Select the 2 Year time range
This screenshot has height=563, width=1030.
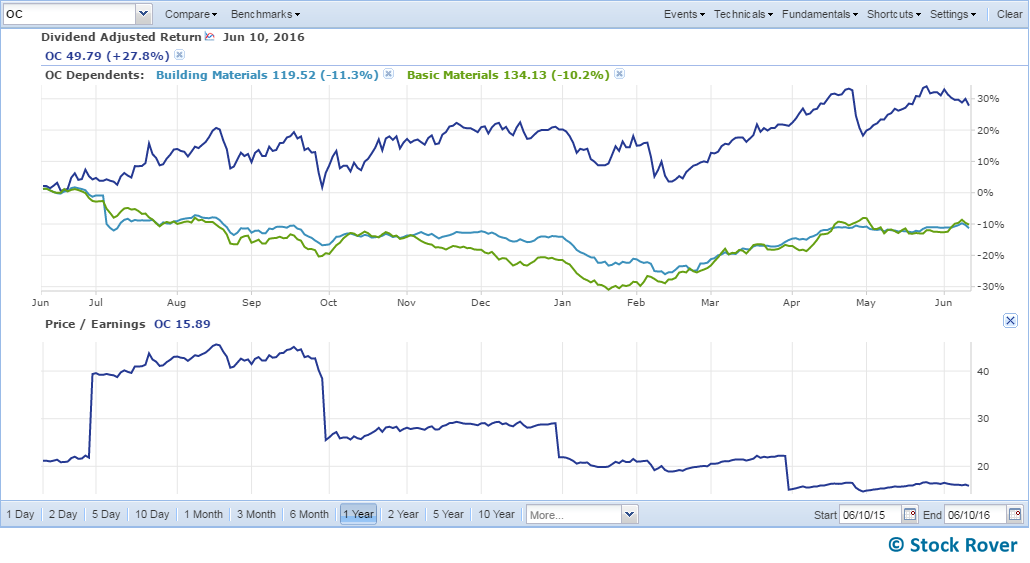403,514
